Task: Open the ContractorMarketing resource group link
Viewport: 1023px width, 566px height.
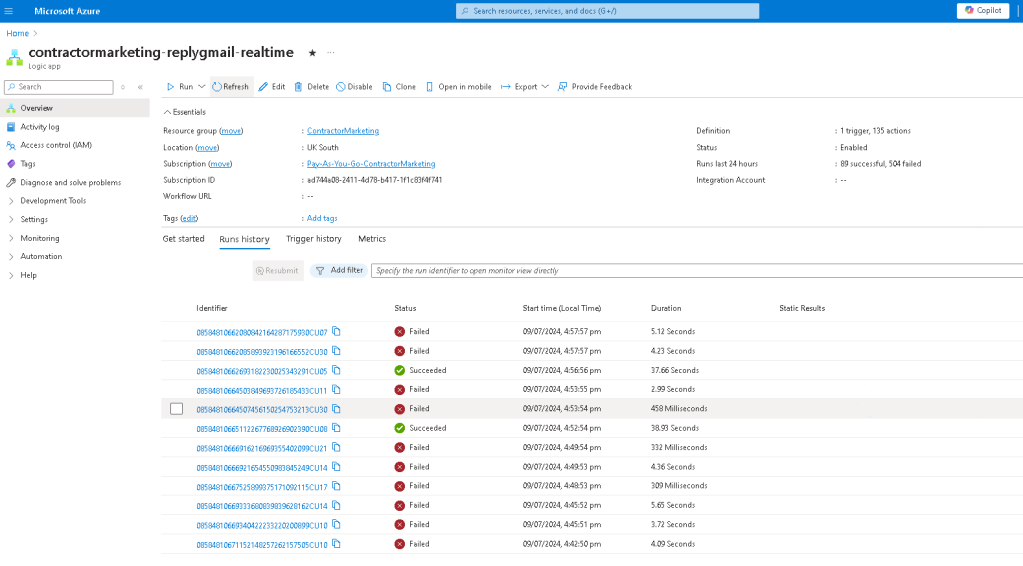Action: 343,131
